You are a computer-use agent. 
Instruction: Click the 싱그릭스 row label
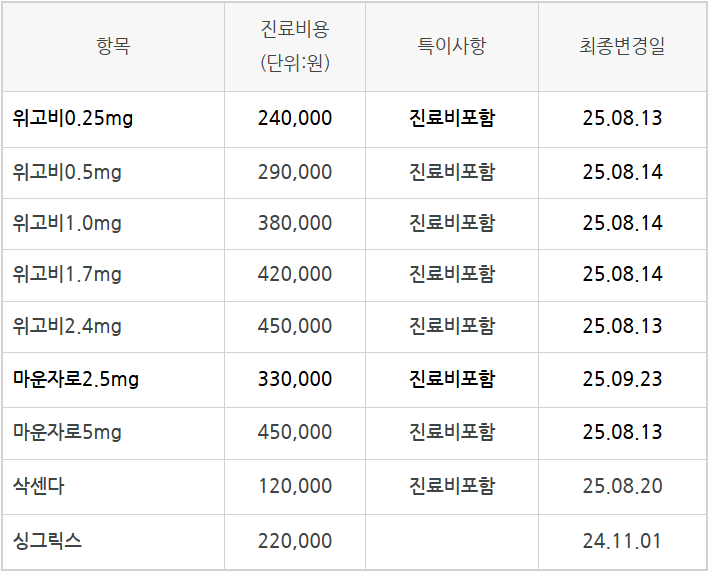[47, 541]
